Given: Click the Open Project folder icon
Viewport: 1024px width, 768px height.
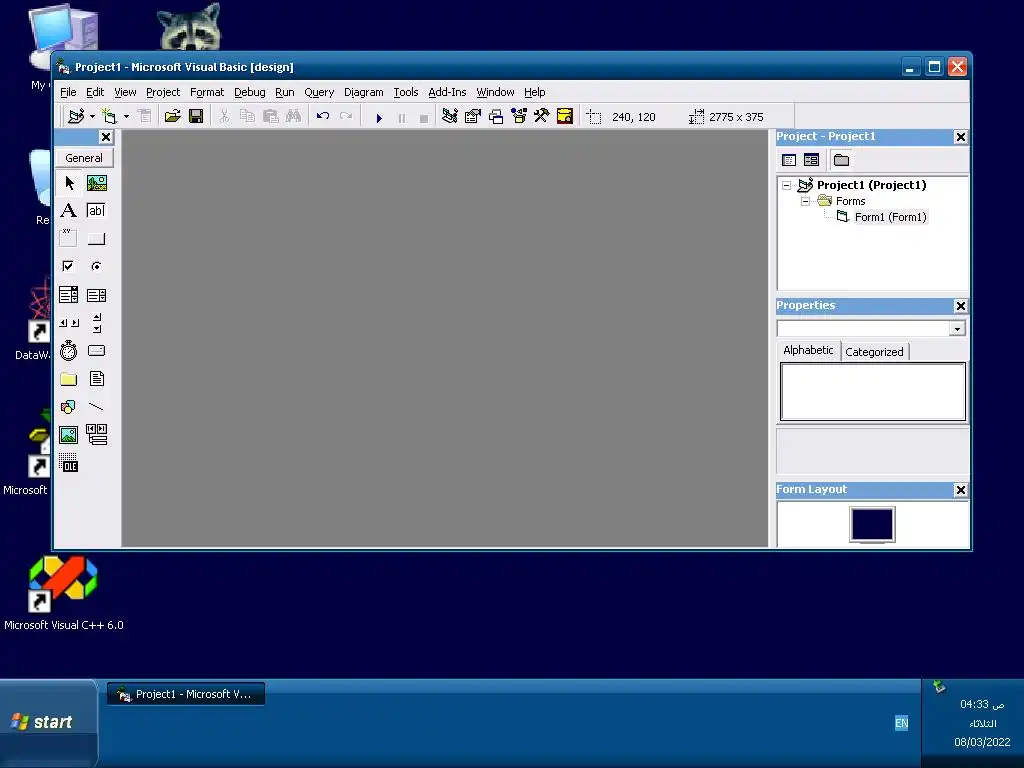Looking at the screenshot, I should click(172, 116).
